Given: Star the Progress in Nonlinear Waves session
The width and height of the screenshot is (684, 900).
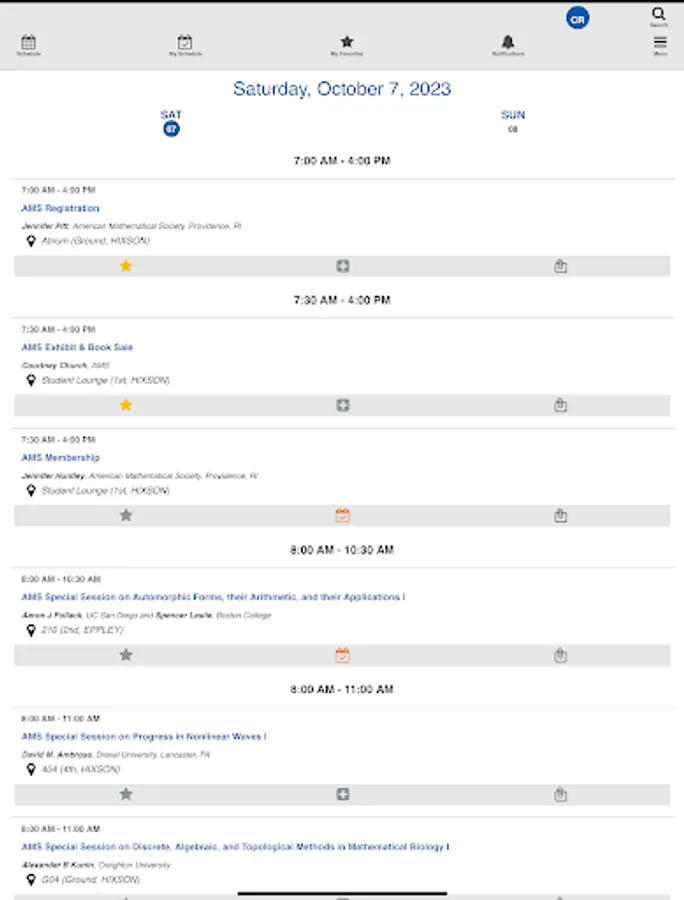Looking at the screenshot, I should [126, 794].
